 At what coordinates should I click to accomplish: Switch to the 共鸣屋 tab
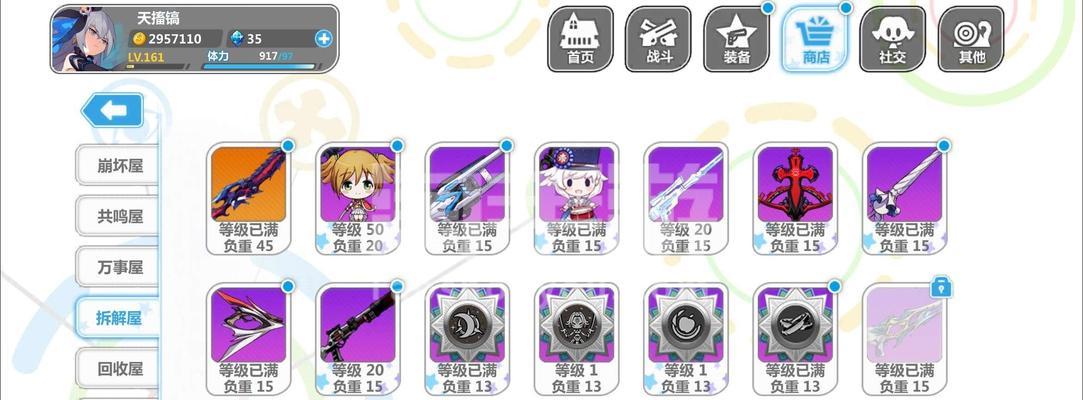pos(117,216)
